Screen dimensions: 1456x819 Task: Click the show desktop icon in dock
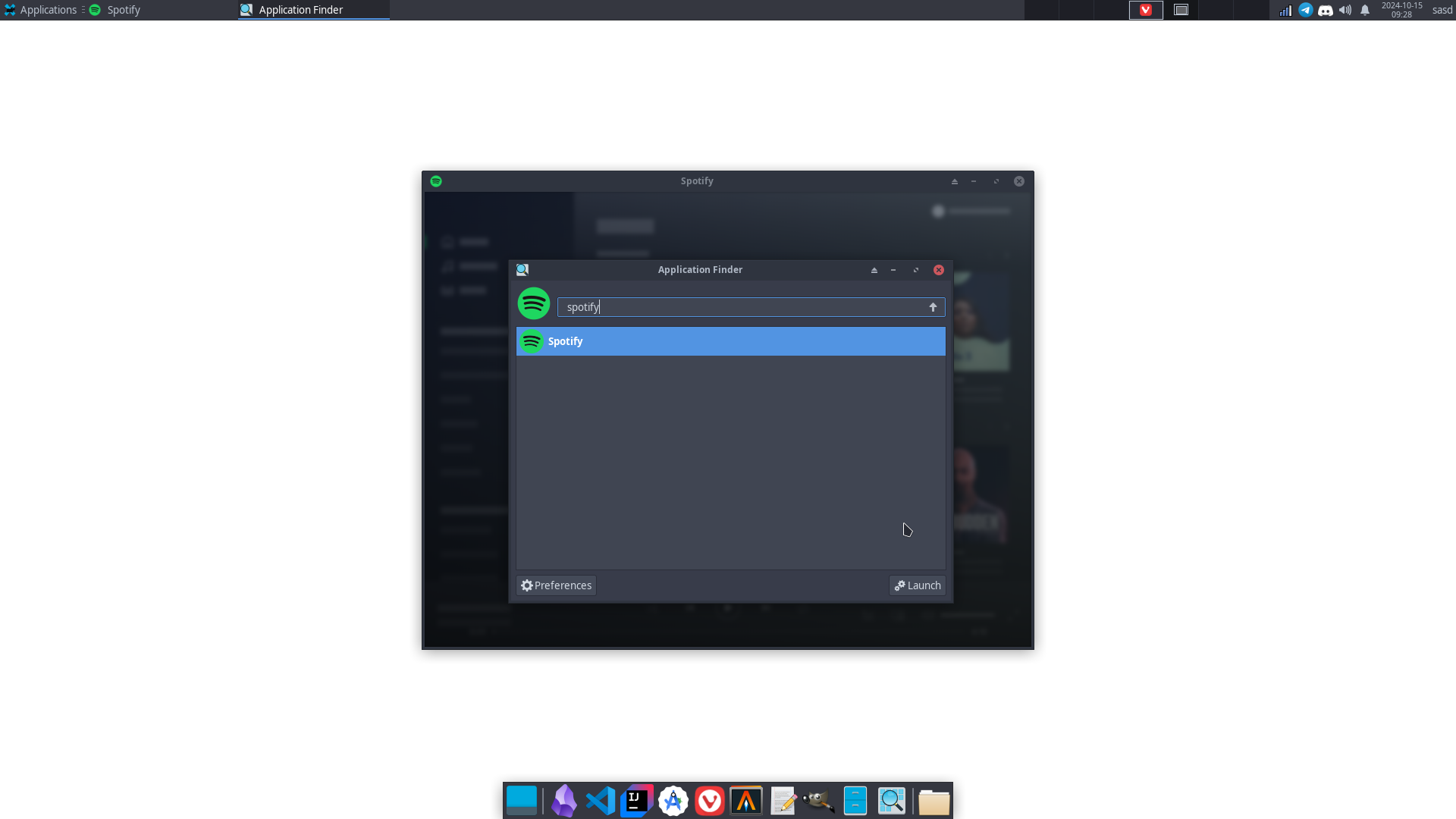pyautogui.click(x=522, y=801)
